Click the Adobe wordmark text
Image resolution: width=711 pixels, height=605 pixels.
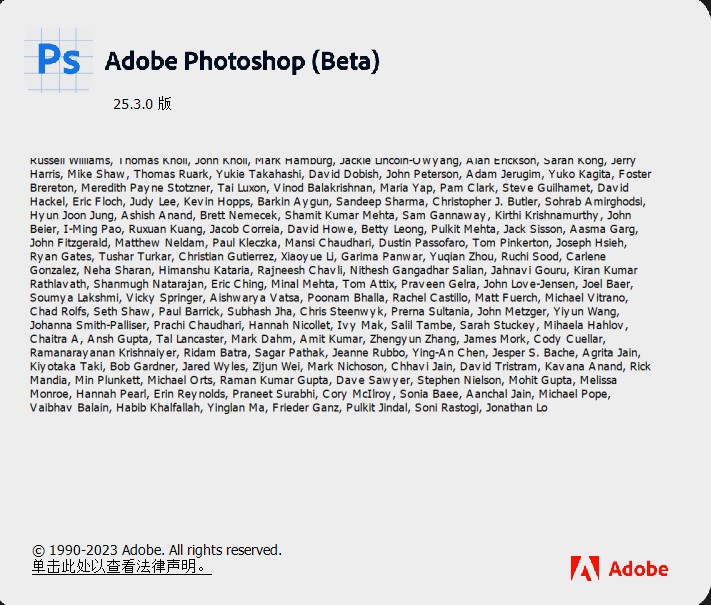(x=638, y=568)
